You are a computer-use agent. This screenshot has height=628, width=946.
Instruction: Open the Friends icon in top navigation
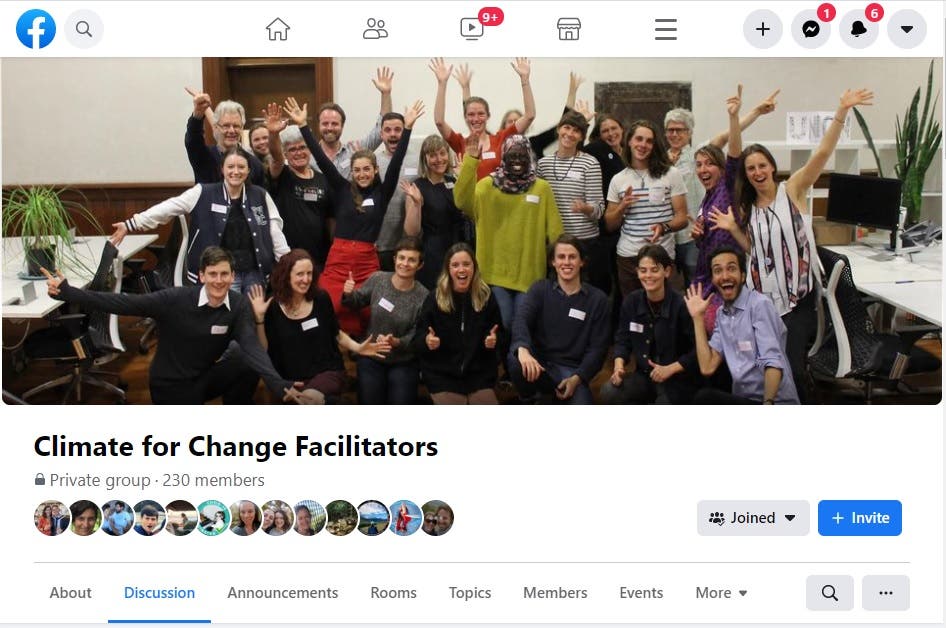375,29
